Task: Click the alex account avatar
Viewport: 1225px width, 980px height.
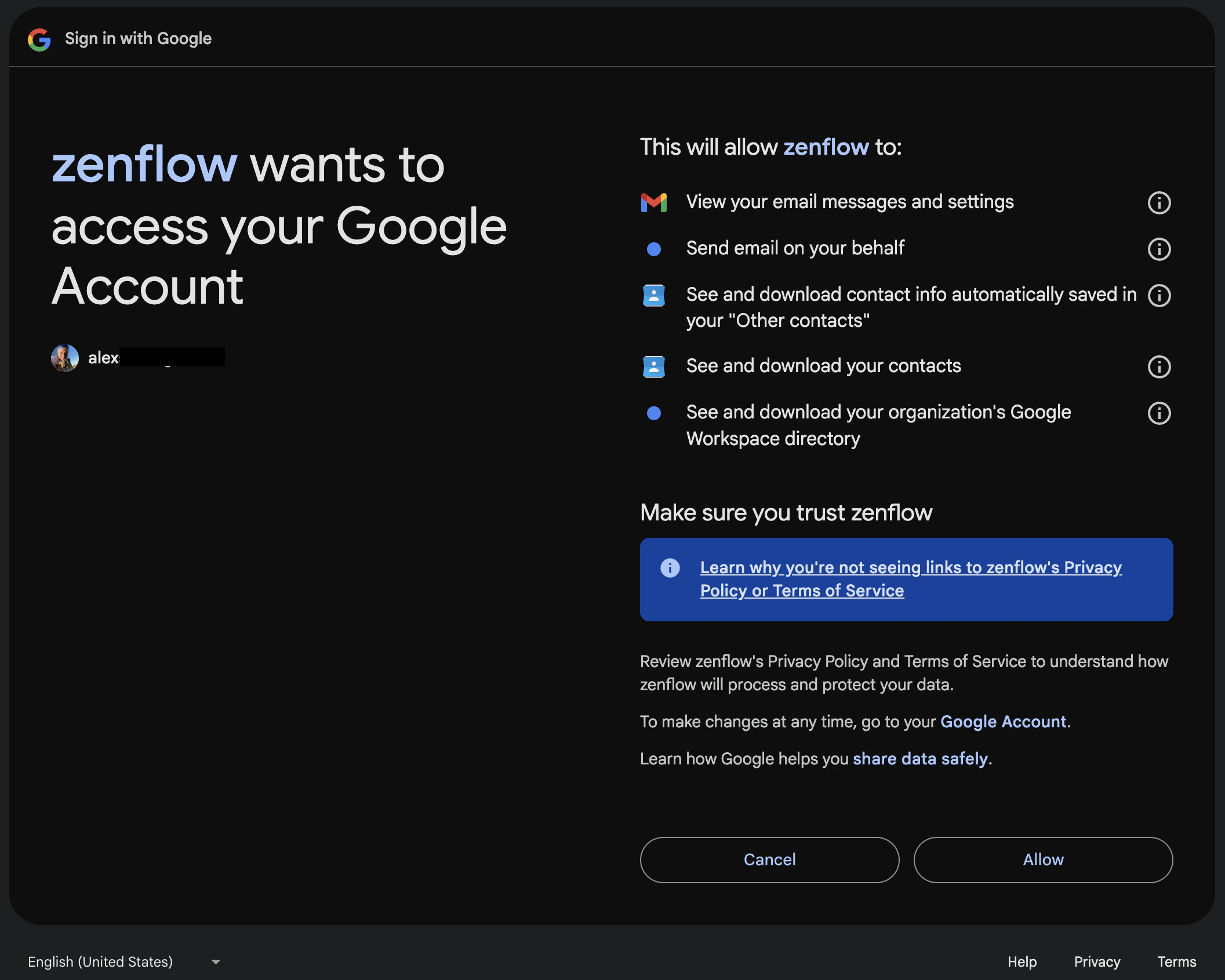Action: pos(65,358)
